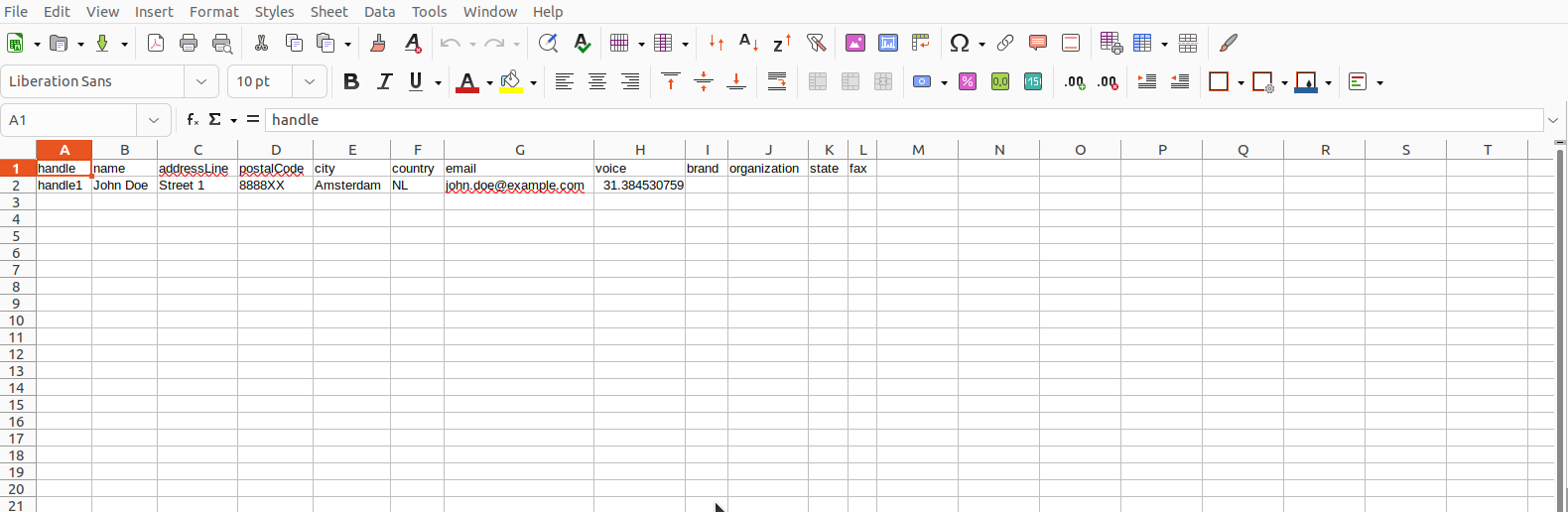The image size is (1568, 512).
Task: Open the Sheet menu
Action: [x=328, y=11]
